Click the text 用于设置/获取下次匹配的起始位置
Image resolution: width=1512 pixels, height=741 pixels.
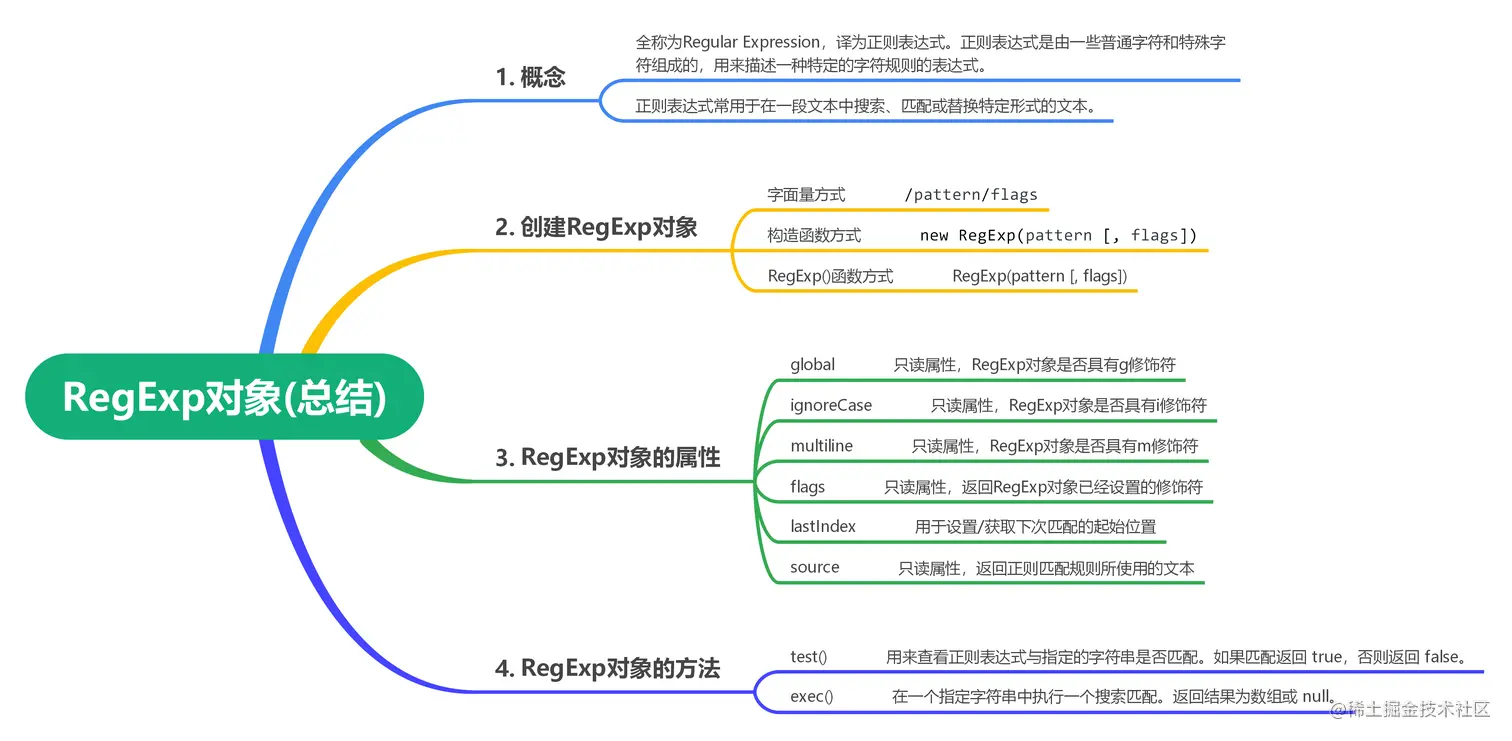pyautogui.click(x=1035, y=526)
